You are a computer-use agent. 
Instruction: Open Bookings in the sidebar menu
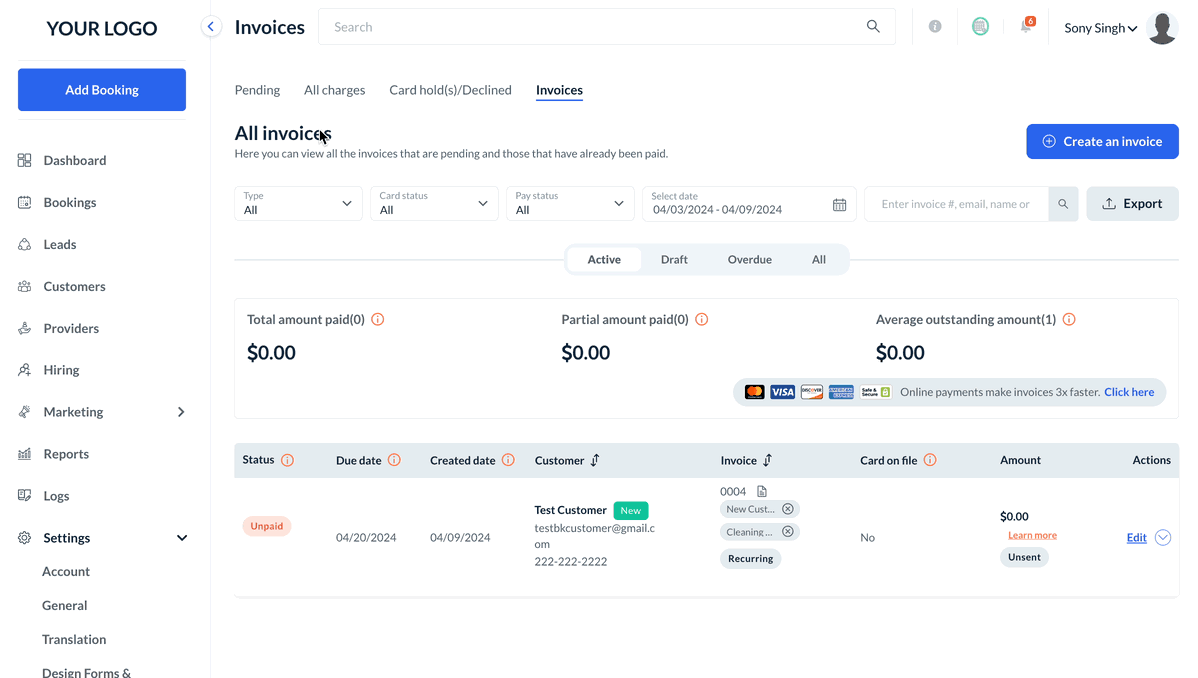(x=70, y=203)
